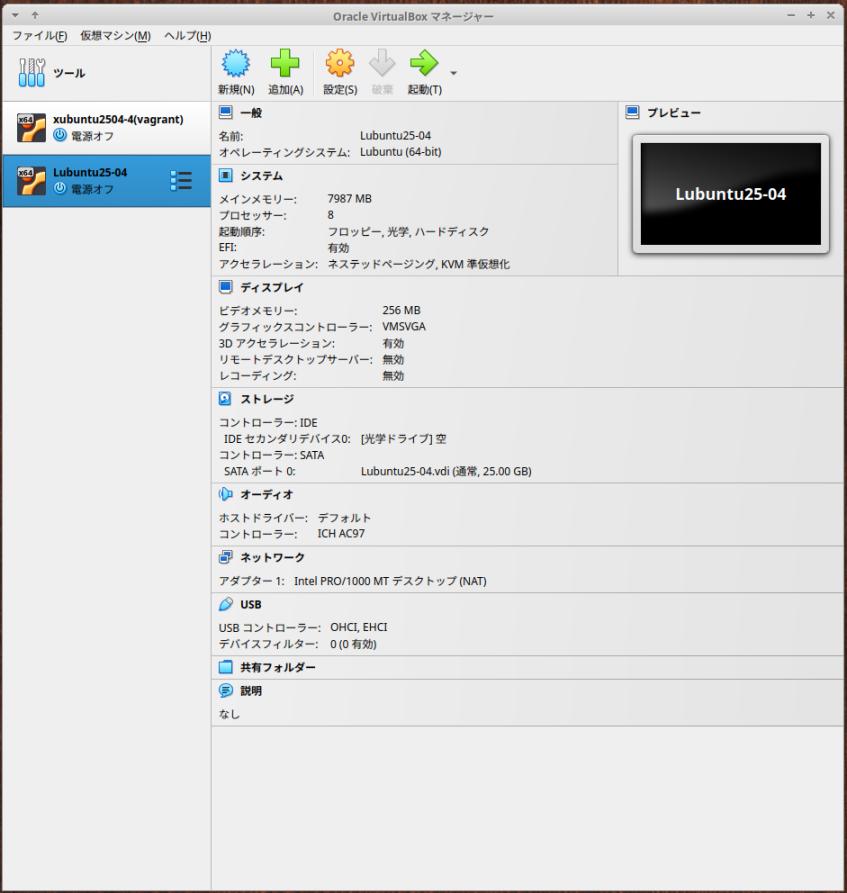The height and width of the screenshot is (893, 847).
Task: Open オーディオ settings header link
Action: point(267,494)
